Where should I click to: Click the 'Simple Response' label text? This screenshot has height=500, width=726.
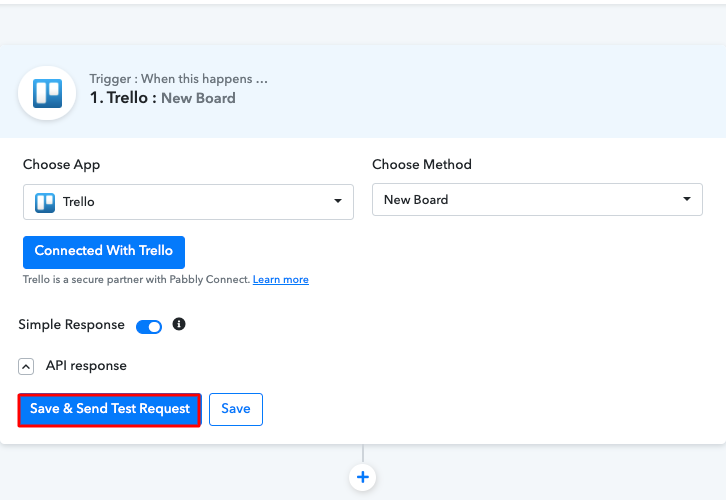pyautogui.click(x=71, y=325)
